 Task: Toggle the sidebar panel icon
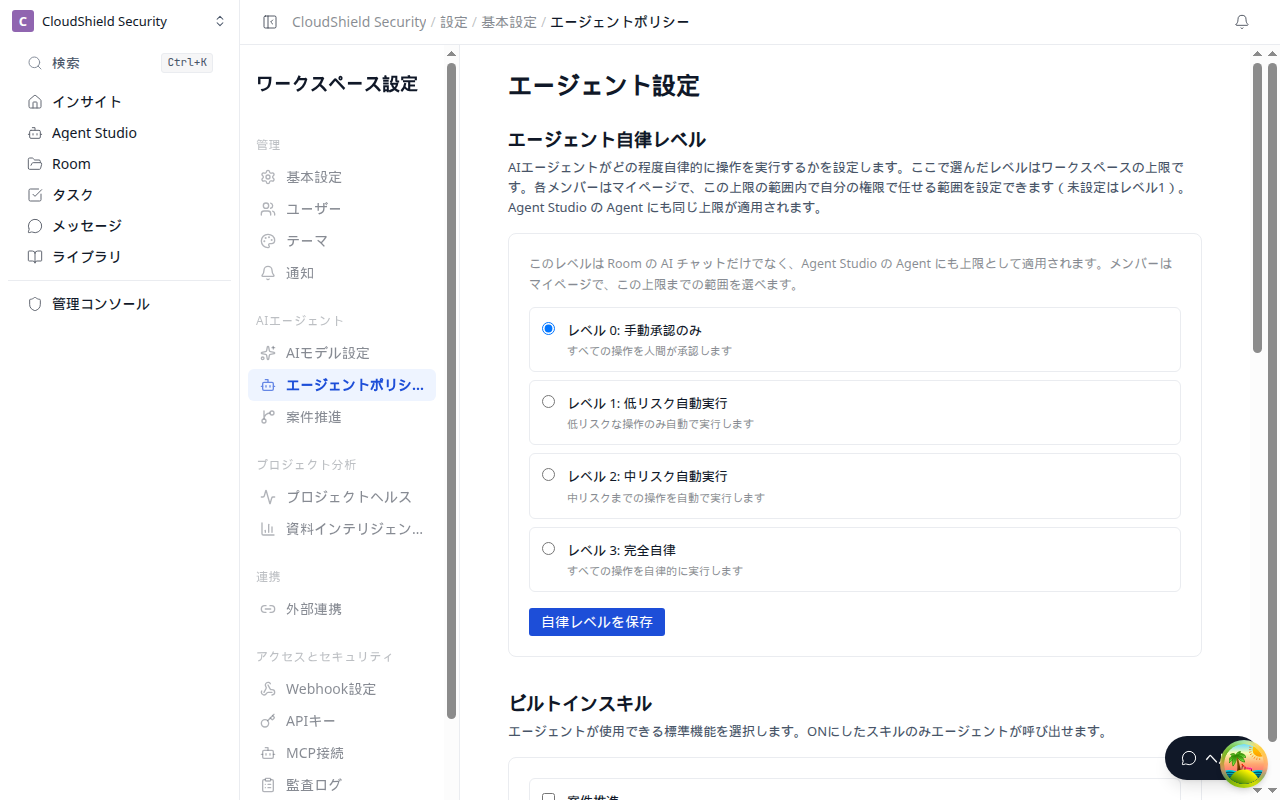point(270,22)
